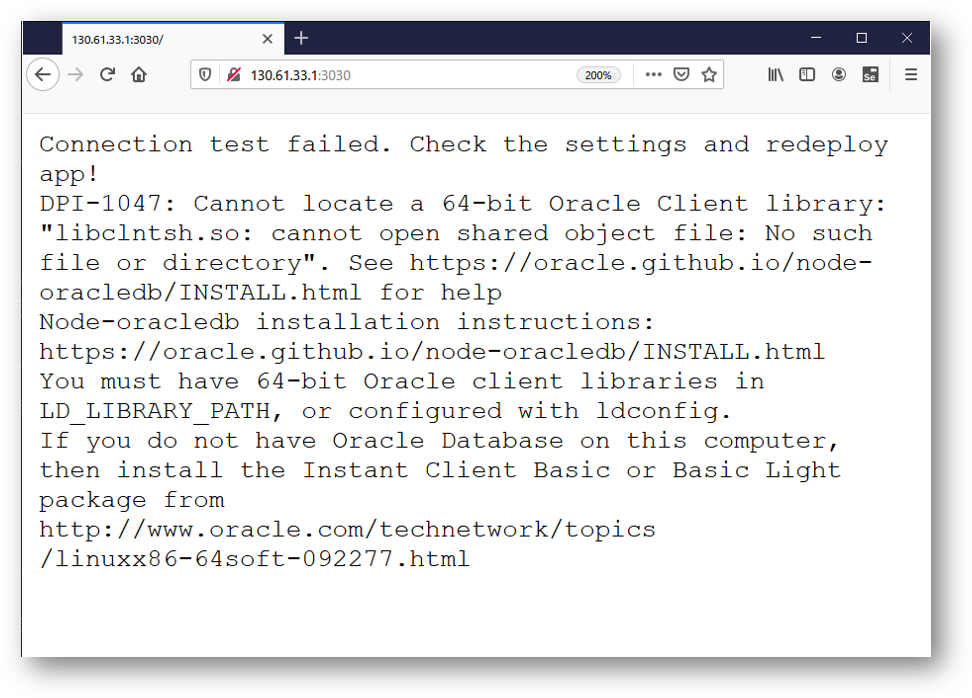Reload the current page

pos(107,75)
